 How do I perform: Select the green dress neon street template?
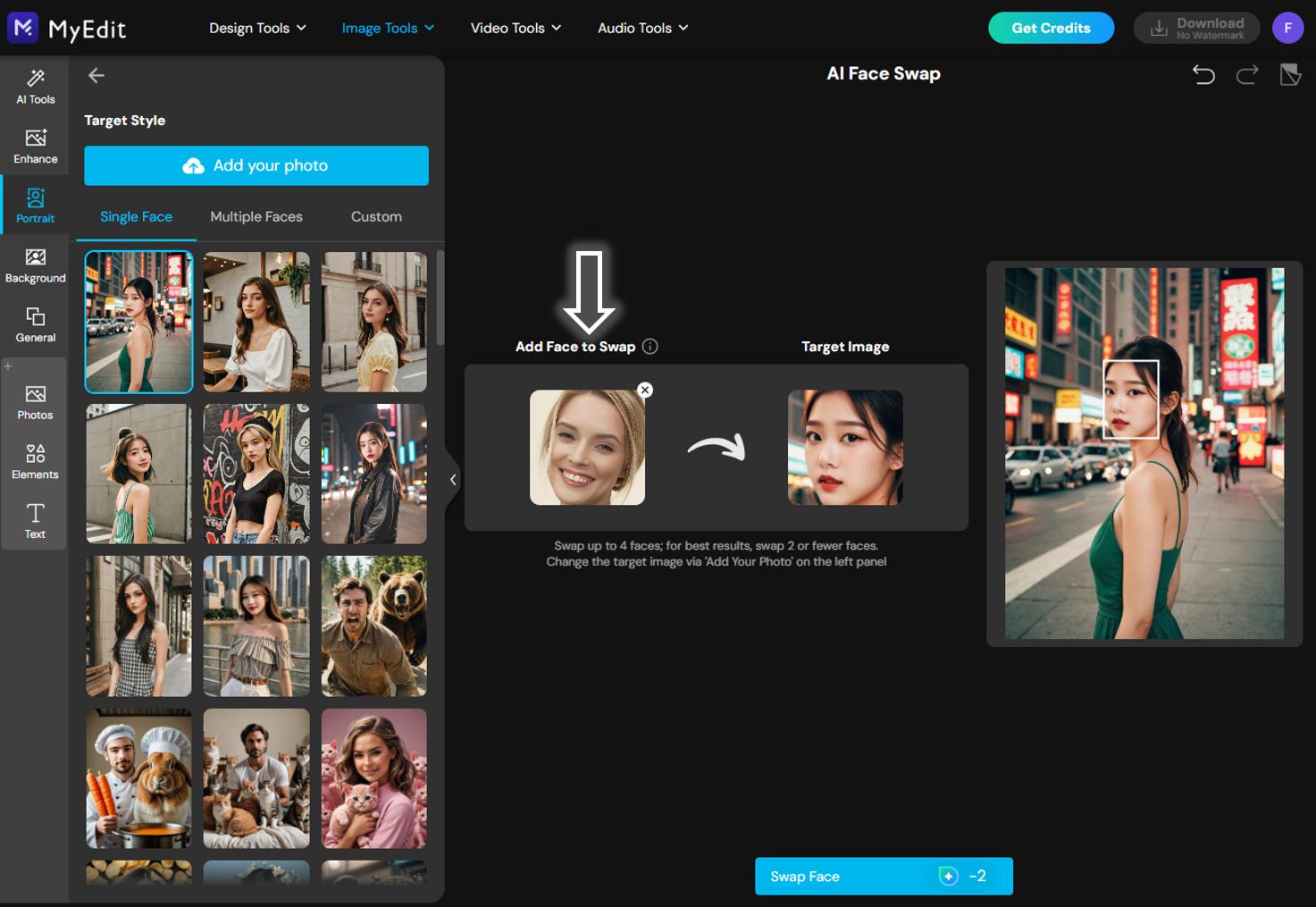[x=138, y=322]
